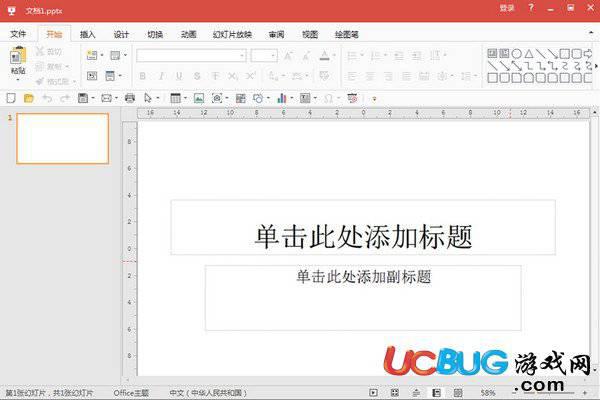Switch to the 动画 (Animations) tab

(x=188, y=34)
